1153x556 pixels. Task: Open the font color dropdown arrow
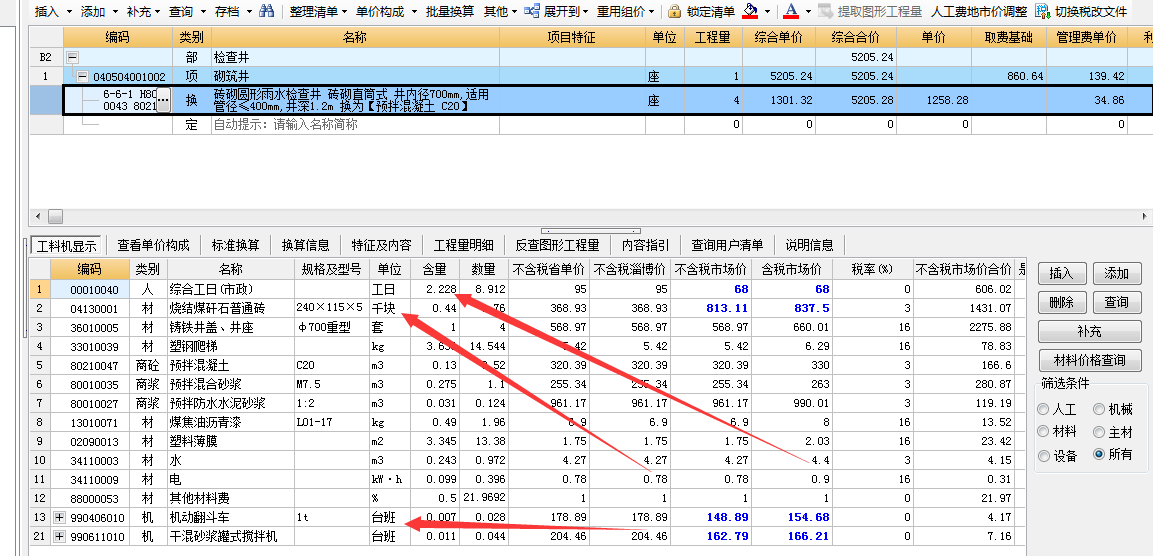(808, 12)
